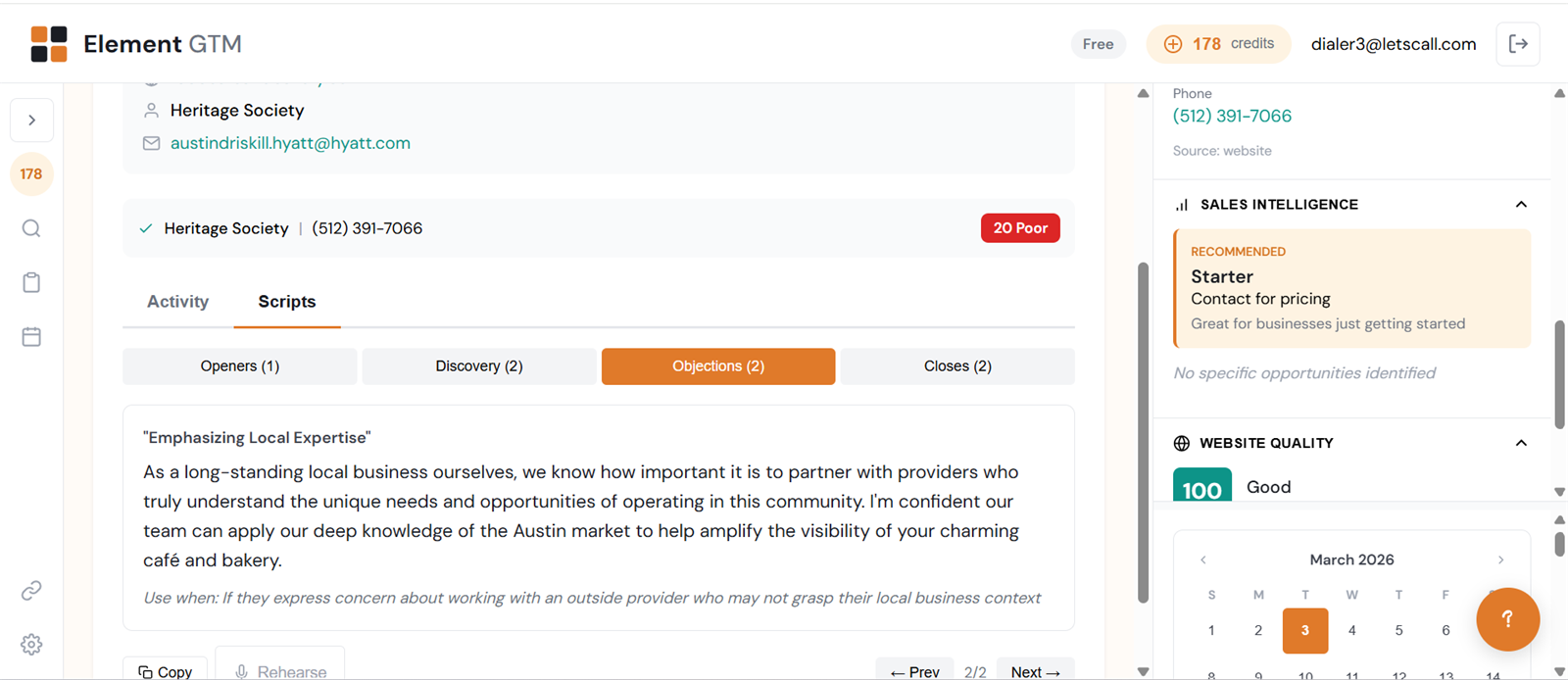The image size is (1568, 680).
Task: Expand the left sidebar with arrow
Action: click(x=31, y=121)
